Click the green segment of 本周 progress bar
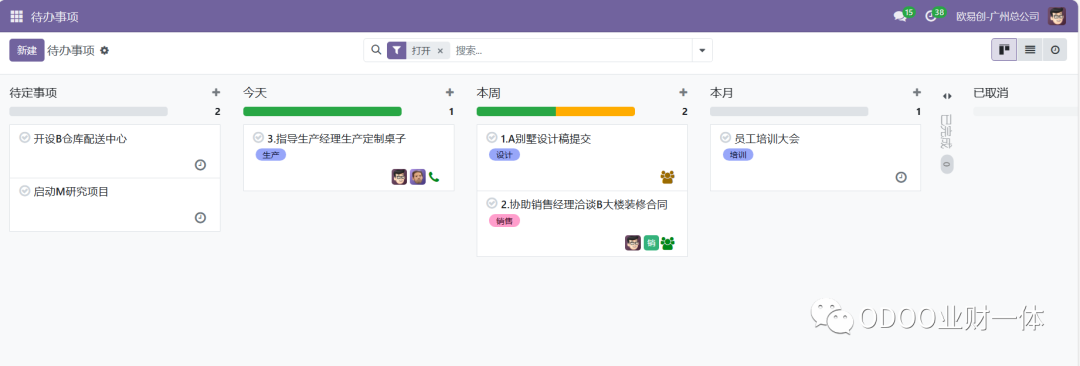Viewport: 1080px width, 366px height. 516,112
